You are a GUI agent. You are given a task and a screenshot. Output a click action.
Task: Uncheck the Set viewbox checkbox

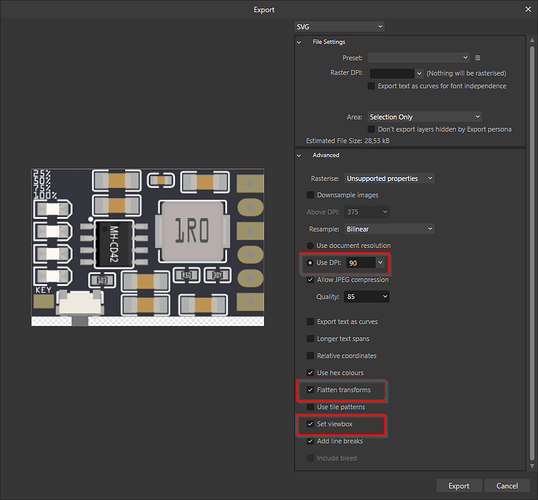(x=310, y=424)
